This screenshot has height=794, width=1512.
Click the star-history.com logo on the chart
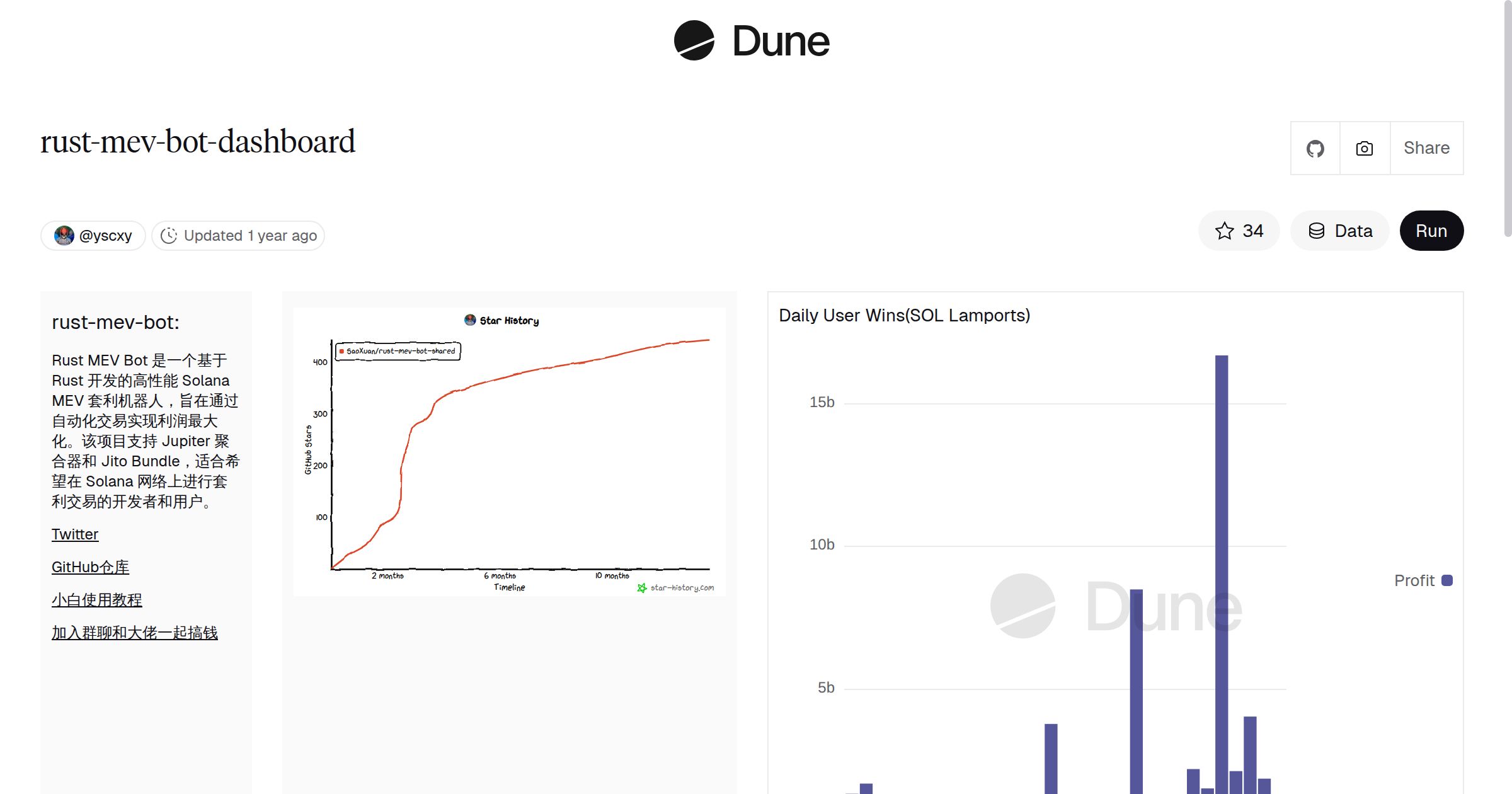pos(677,587)
